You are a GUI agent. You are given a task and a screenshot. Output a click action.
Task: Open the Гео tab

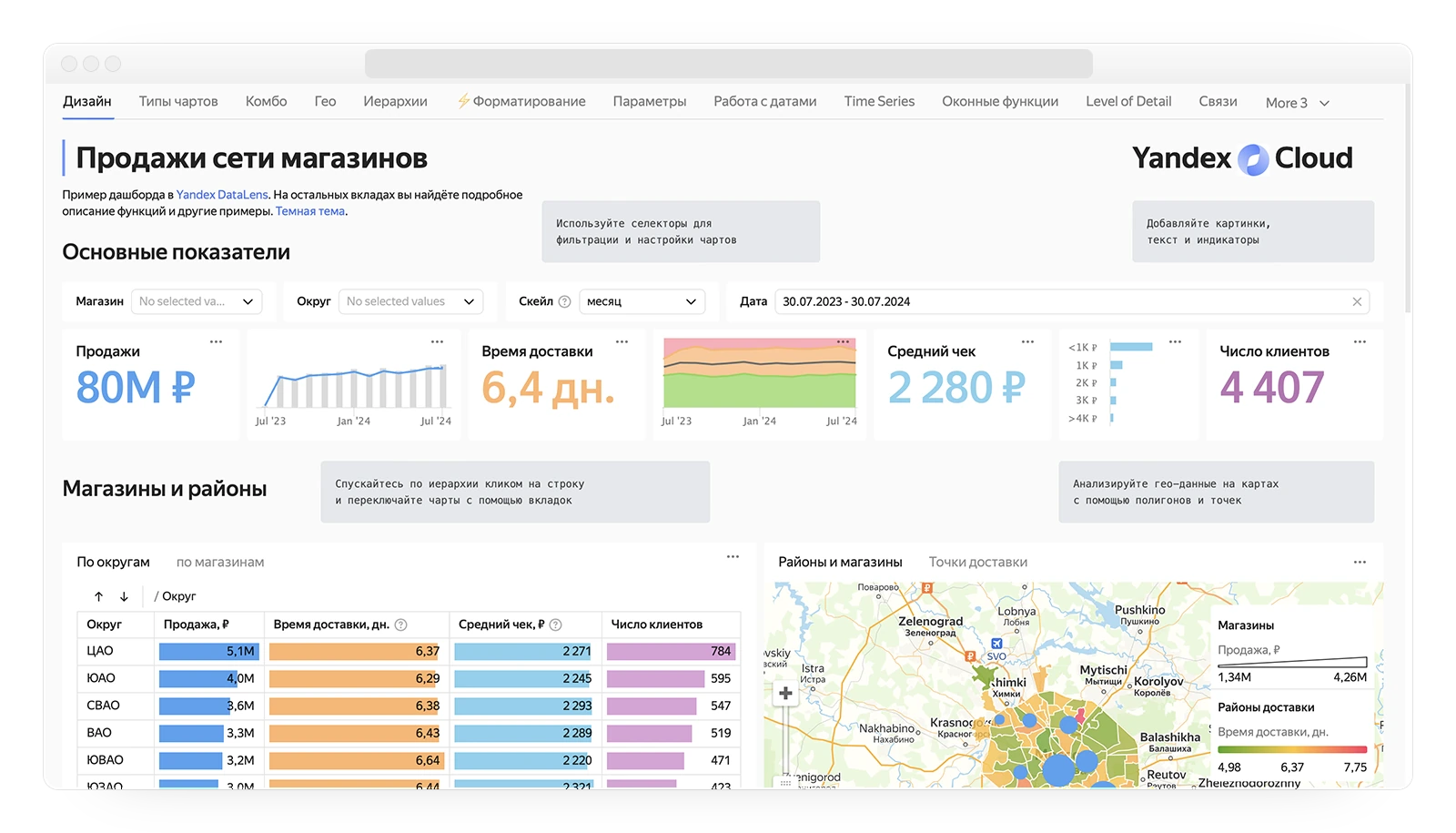[325, 101]
